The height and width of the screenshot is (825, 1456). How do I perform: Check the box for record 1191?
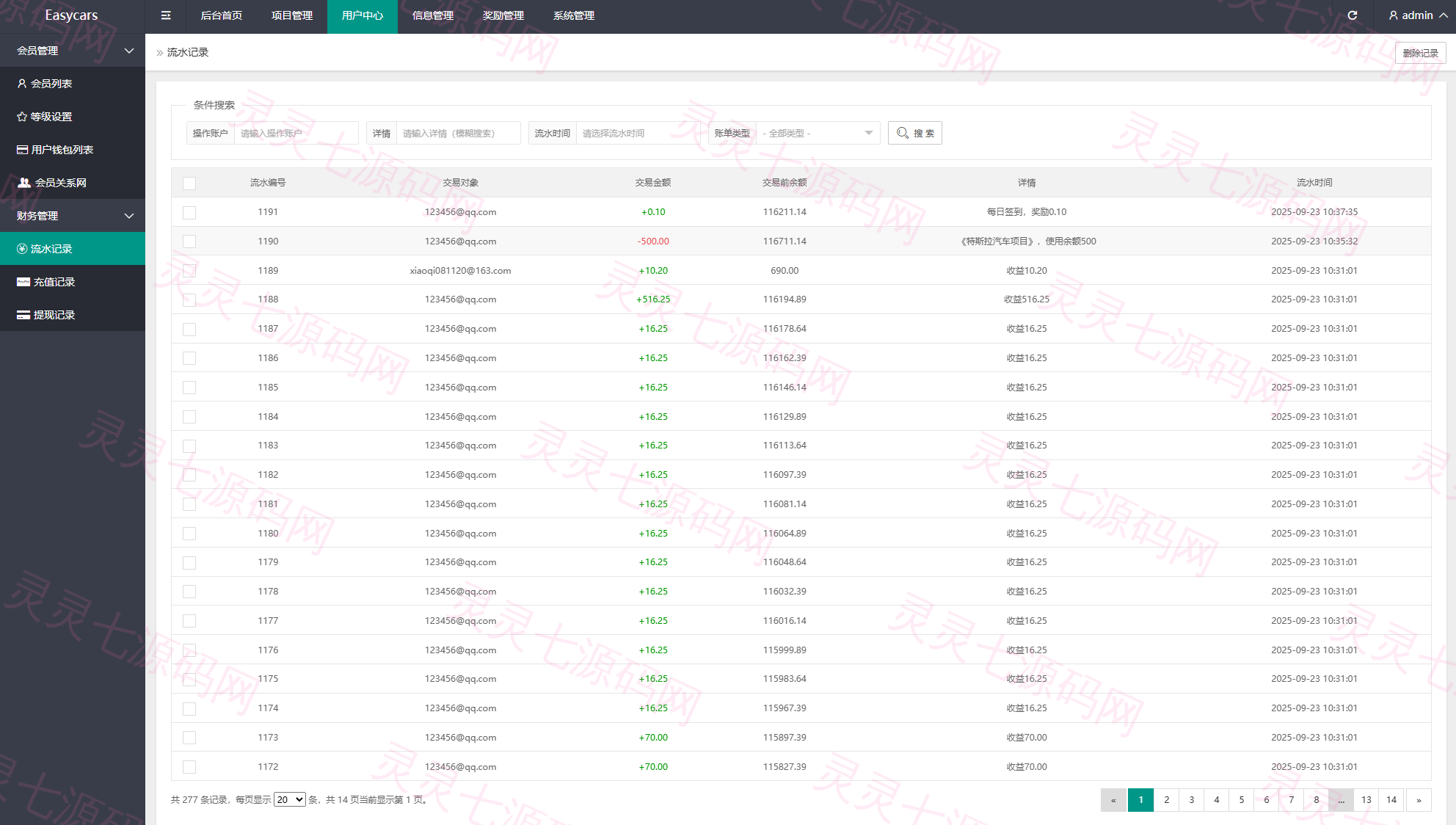pos(189,213)
